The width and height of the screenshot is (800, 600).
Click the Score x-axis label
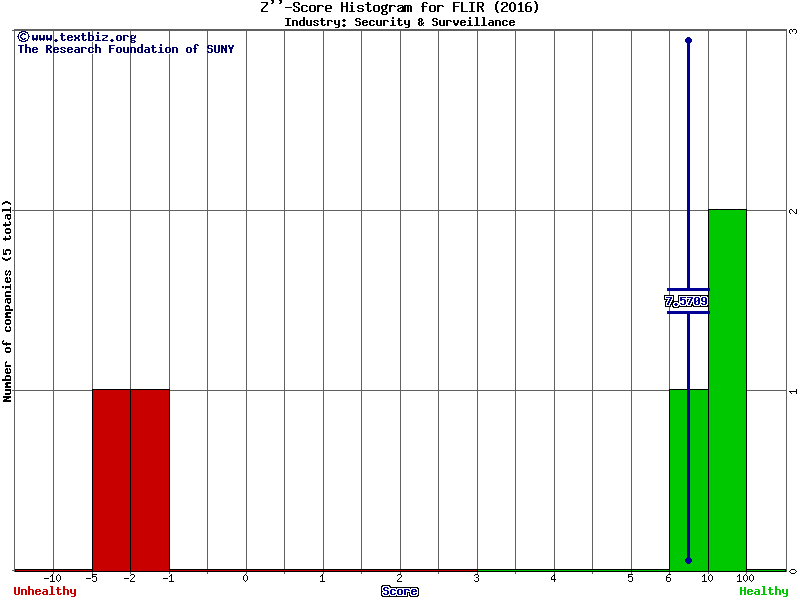400,591
